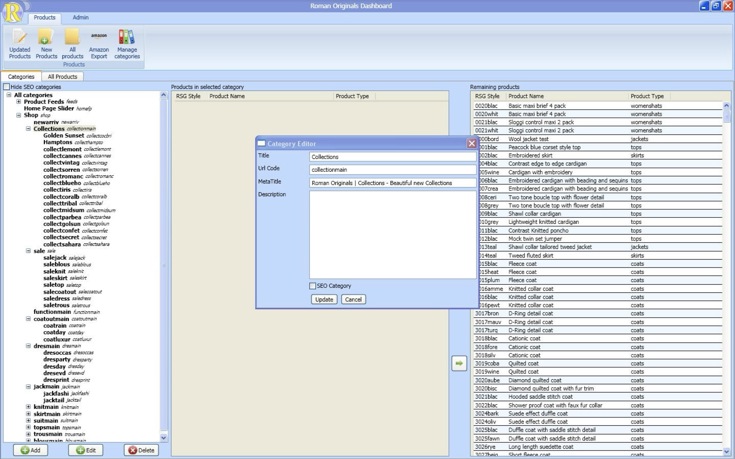Image resolution: width=735 pixels, height=459 pixels.
Task: Move product with the green arrow button
Action: [459, 363]
